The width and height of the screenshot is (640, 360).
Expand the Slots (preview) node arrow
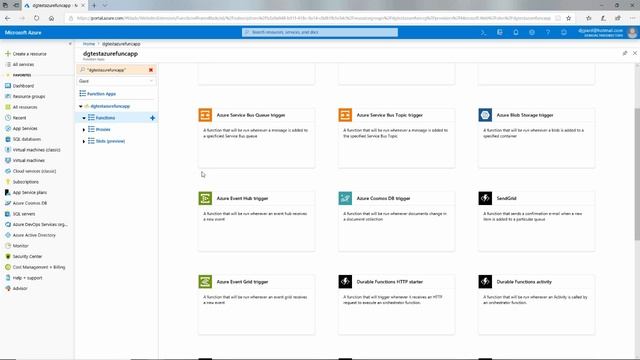(84, 141)
